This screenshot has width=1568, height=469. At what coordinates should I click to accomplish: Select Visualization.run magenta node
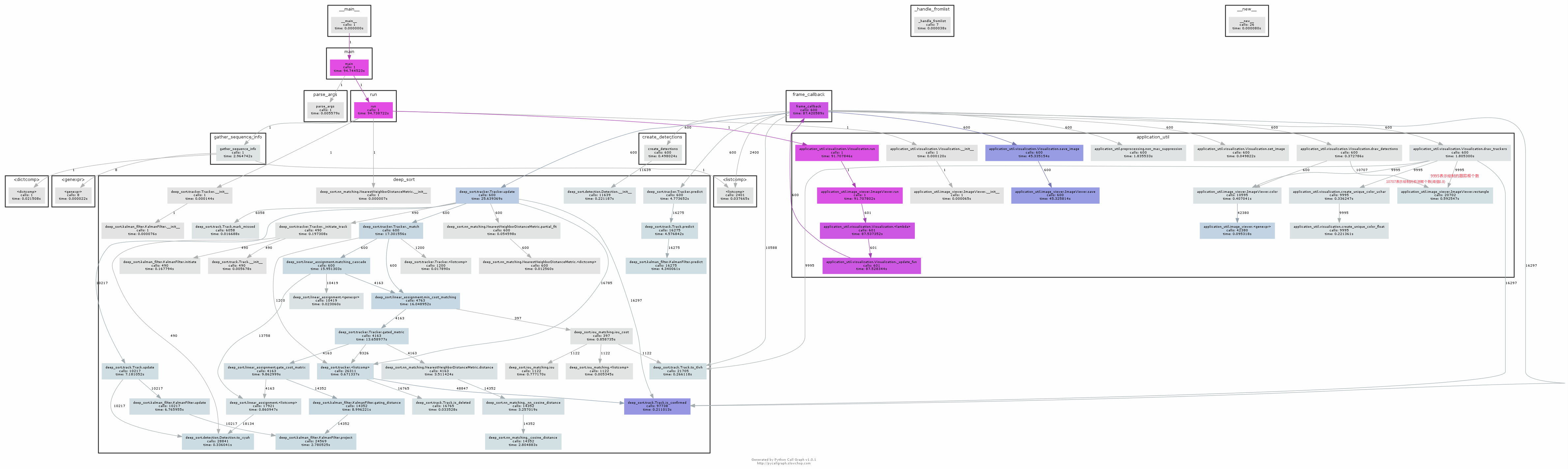pyautogui.click(x=837, y=153)
